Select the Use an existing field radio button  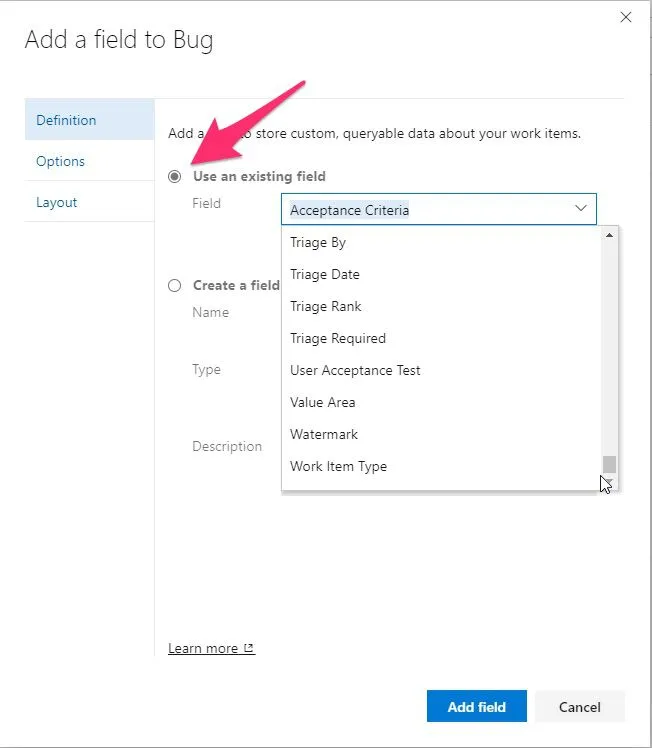click(175, 176)
